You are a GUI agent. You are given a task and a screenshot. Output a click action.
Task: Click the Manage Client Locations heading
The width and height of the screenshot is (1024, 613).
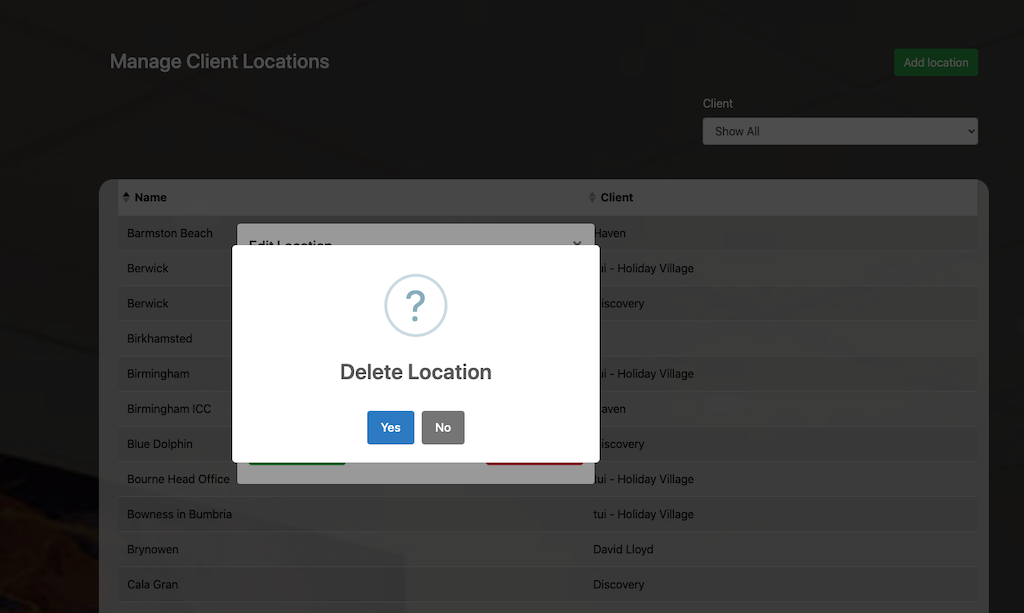[x=219, y=62]
